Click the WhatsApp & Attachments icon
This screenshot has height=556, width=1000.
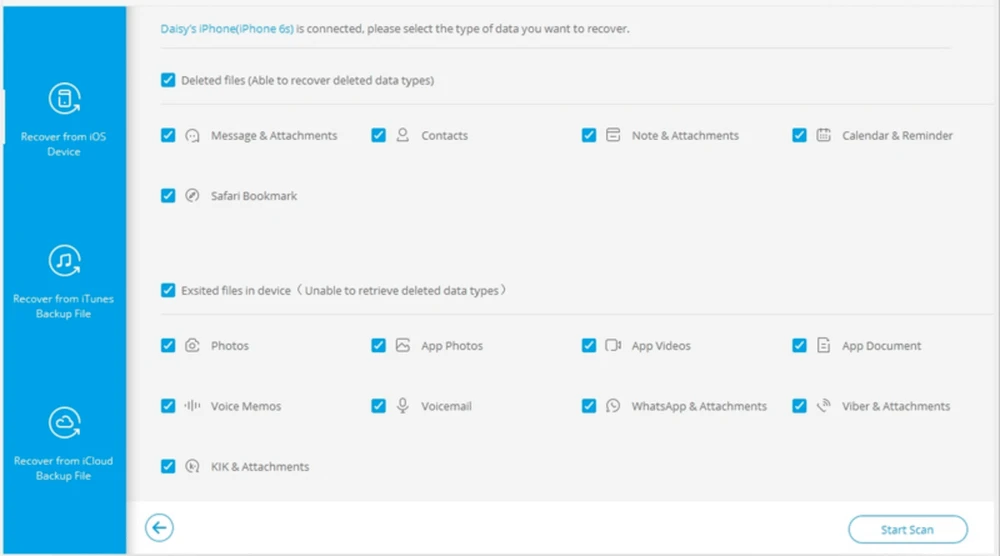click(613, 406)
